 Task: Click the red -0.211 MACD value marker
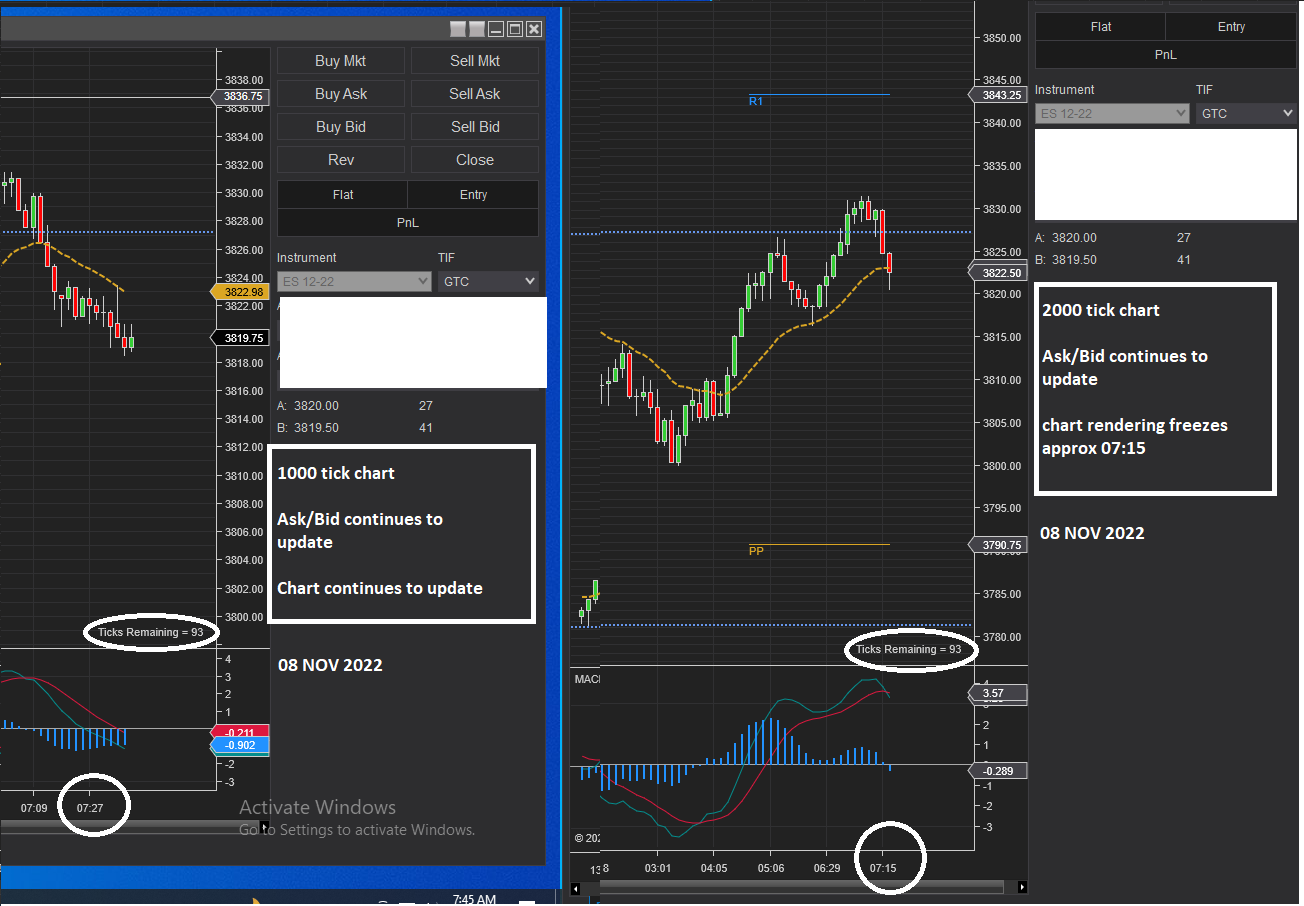pyautogui.click(x=241, y=732)
